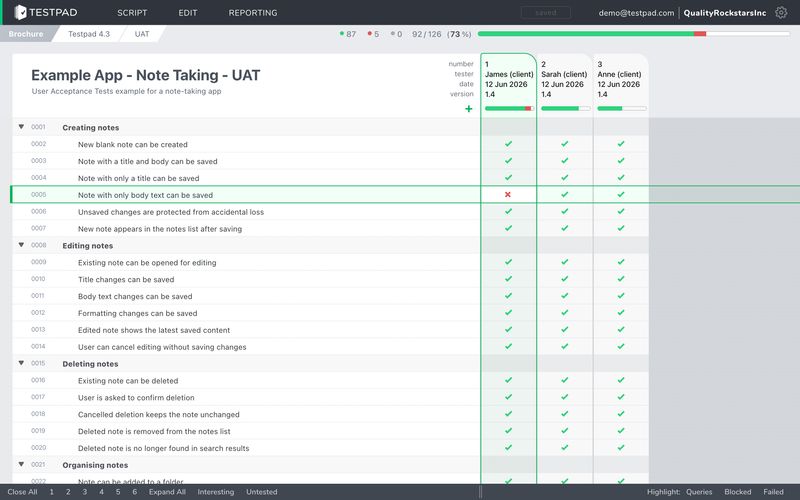This screenshot has height=500, width=800.
Task: Click Sarah's tick for 'Note with only body text can be saved'
Action: pos(564,194)
